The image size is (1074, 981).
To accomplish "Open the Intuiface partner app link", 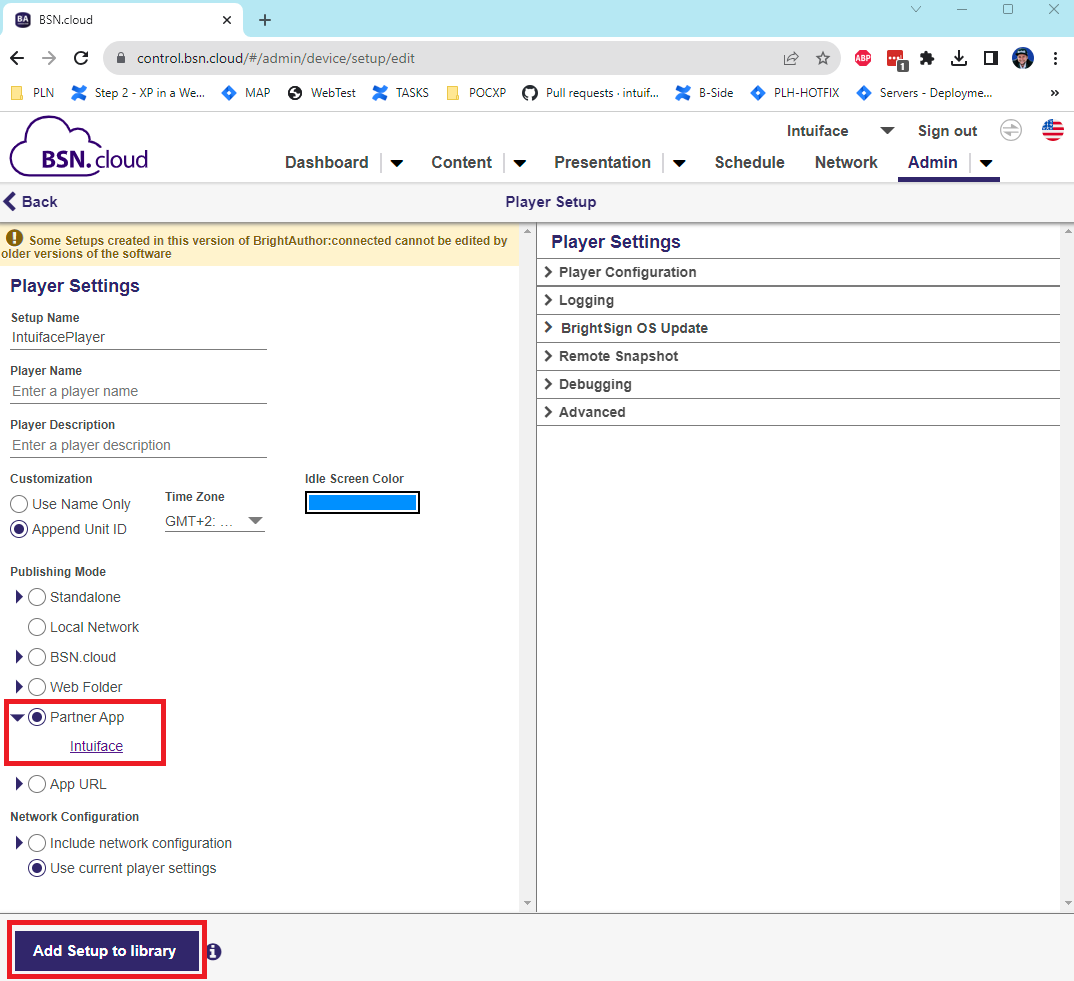I will coord(96,746).
